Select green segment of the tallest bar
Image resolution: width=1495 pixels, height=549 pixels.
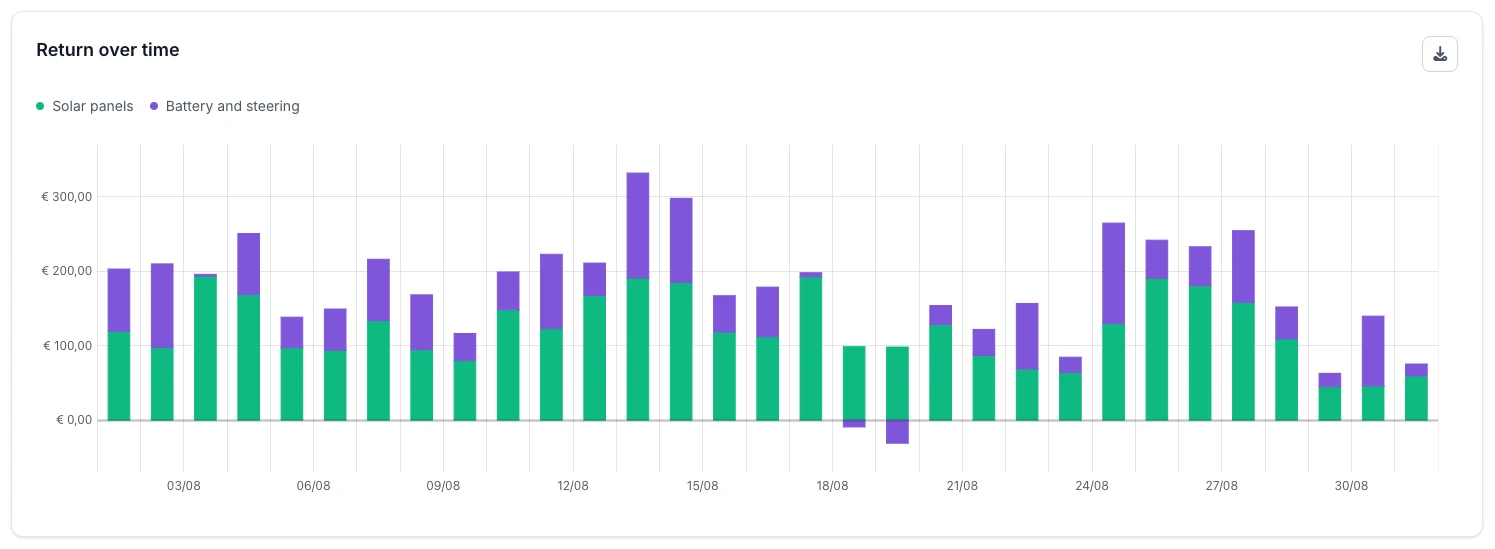638,350
